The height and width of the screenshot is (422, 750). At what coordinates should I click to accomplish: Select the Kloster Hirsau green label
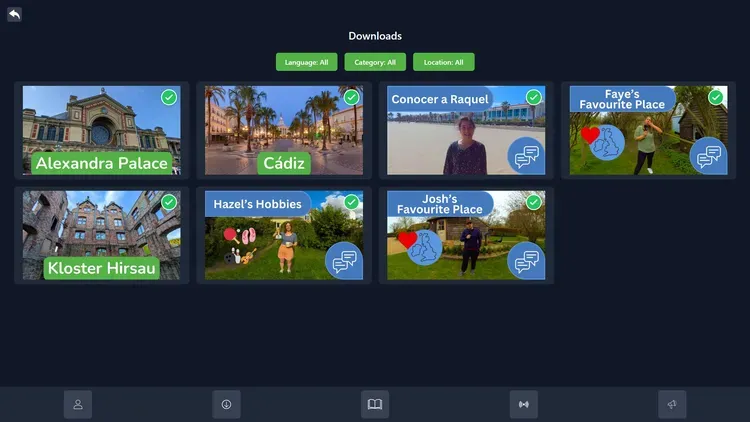coord(102,268)
